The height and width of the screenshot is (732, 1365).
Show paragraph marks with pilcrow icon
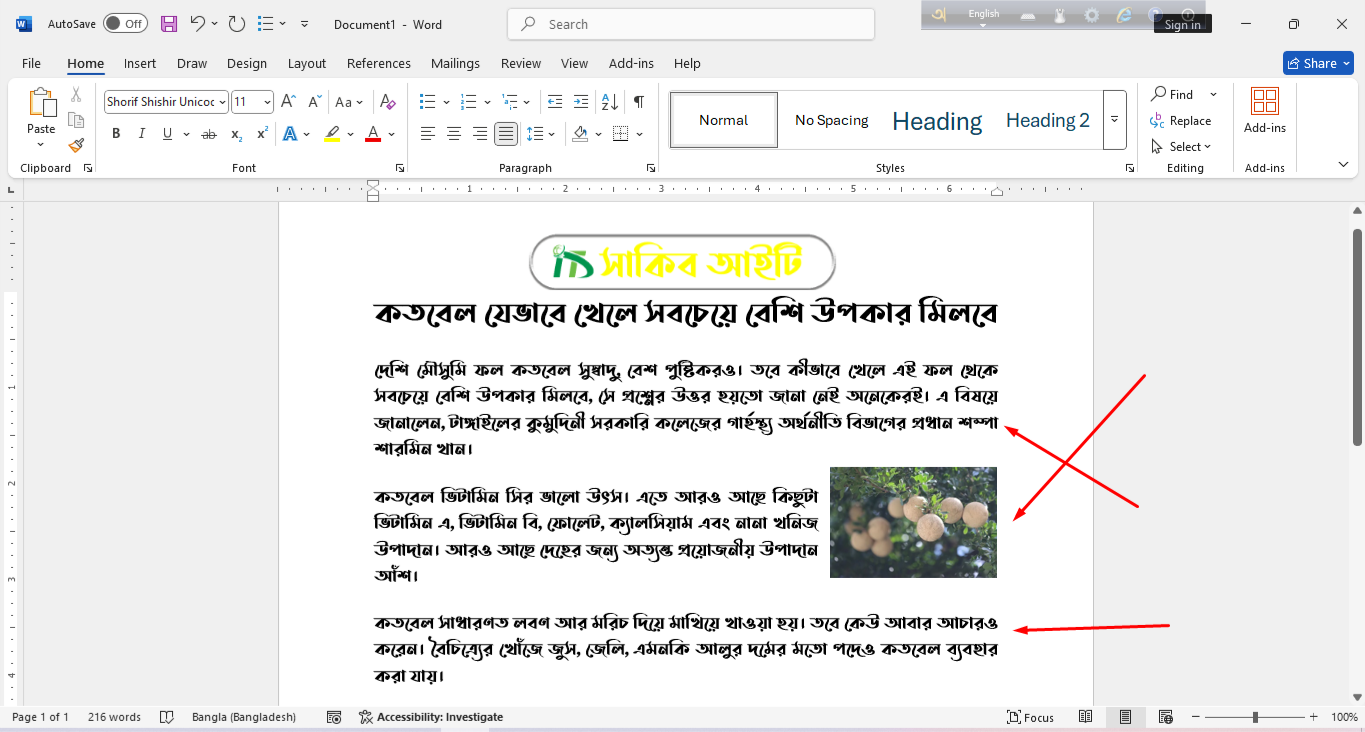(x=638, y=102)
